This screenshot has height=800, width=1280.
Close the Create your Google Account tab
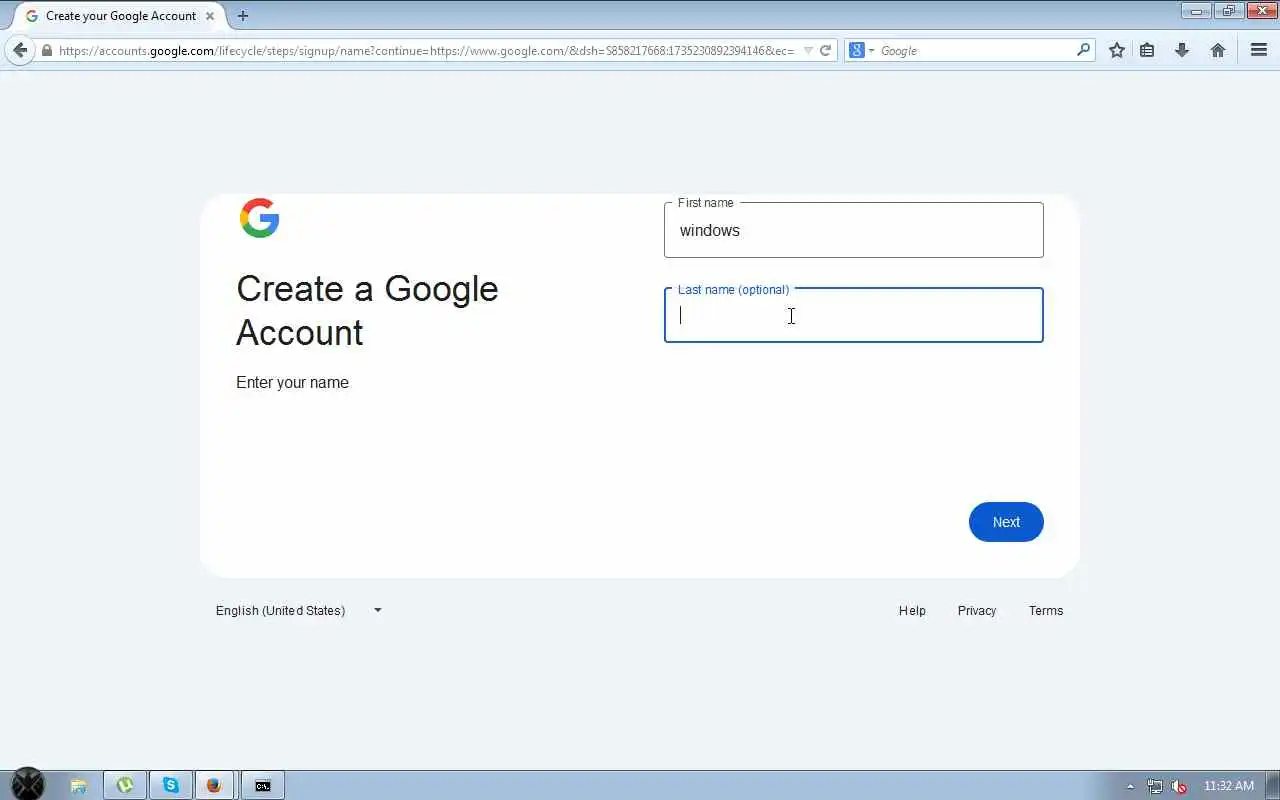210,16
